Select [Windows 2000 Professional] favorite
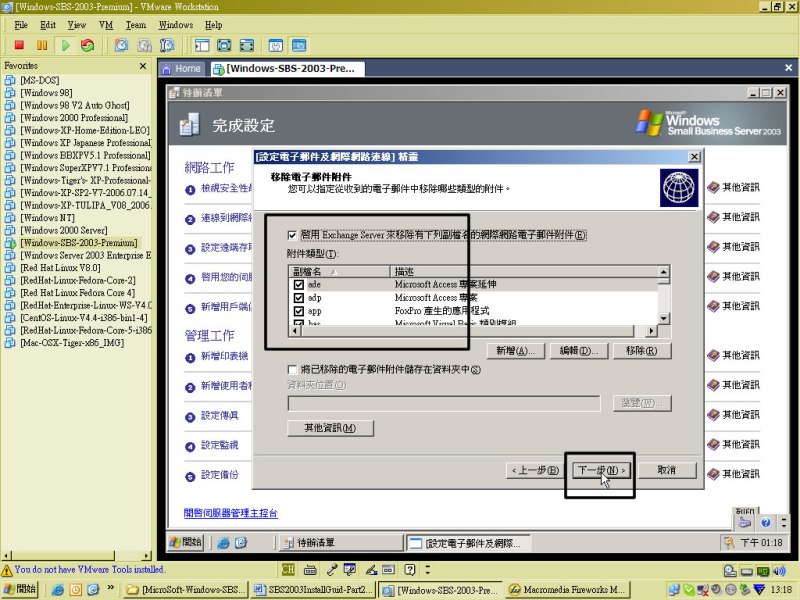This screenshot has height=600, width=800. (74, 118)
